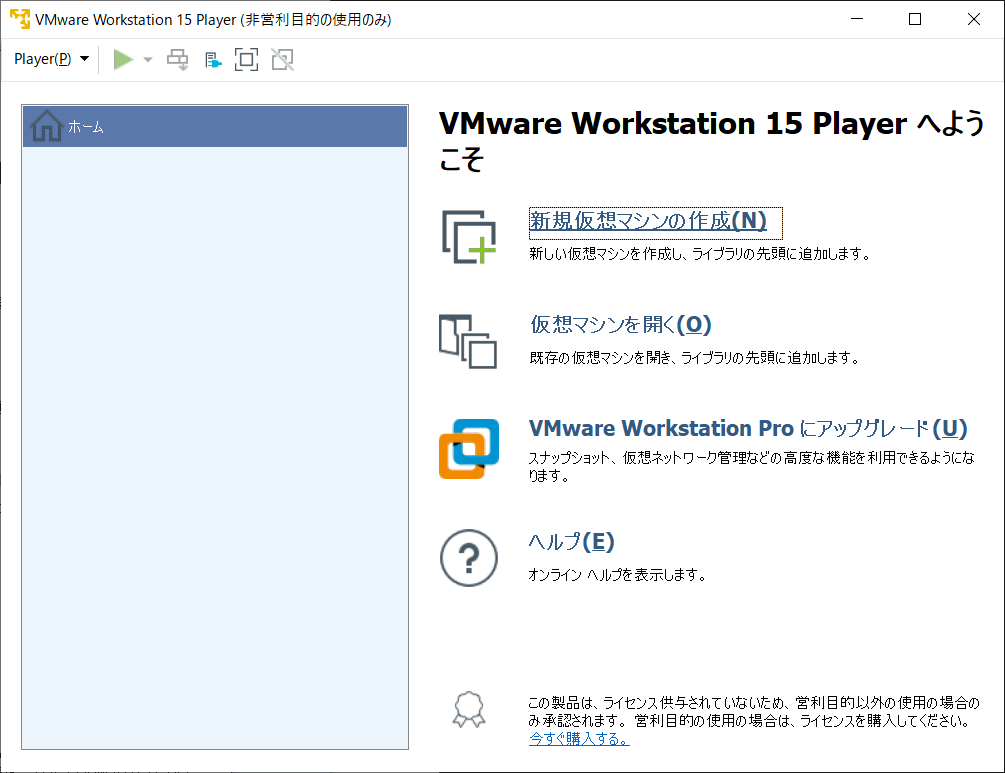Click the ヘルプ(E) link
This screenshot has width=1005, height=773.
pos(571,542)
